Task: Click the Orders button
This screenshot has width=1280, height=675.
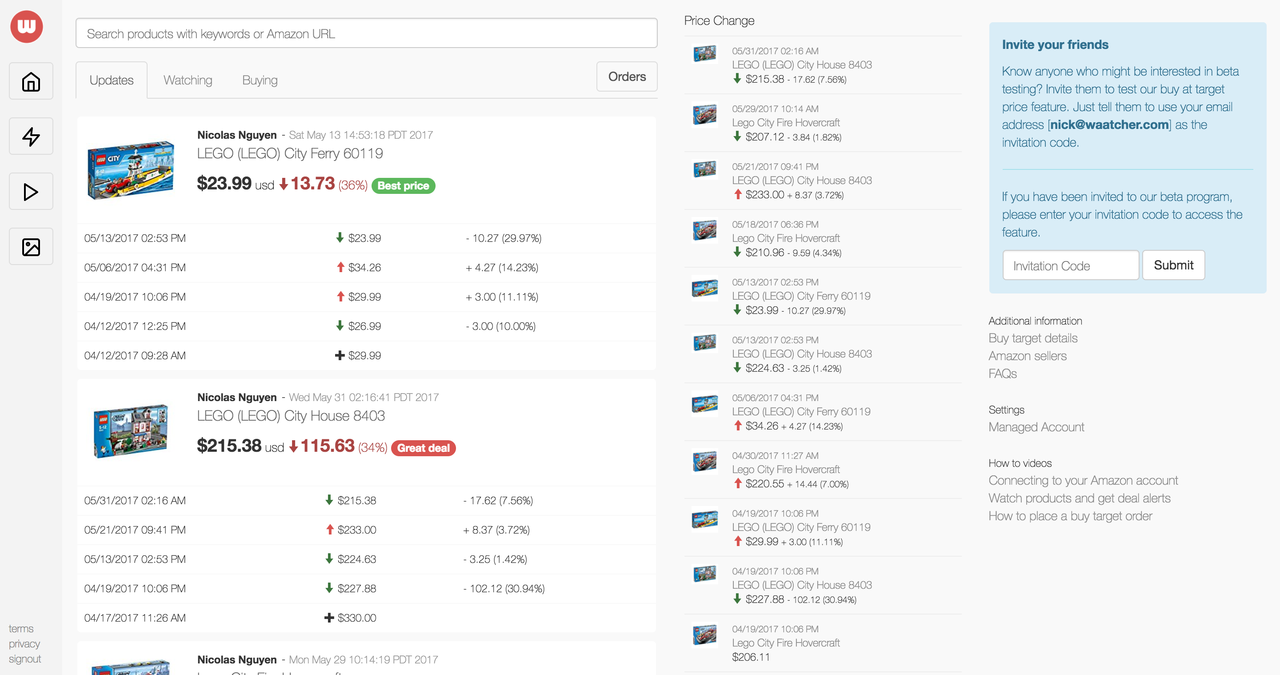Action: tap(627, 77)
